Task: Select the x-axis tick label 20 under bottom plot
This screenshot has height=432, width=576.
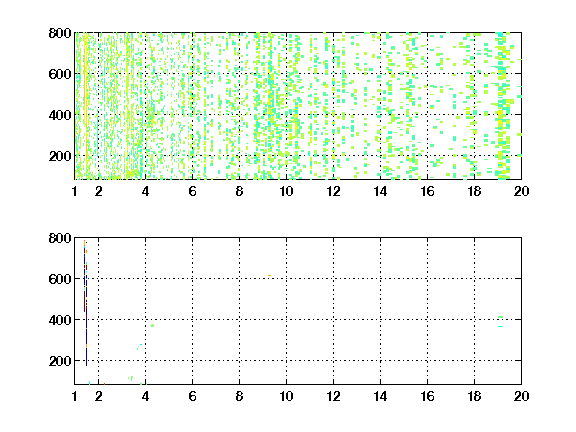Action: click(521, 396)
